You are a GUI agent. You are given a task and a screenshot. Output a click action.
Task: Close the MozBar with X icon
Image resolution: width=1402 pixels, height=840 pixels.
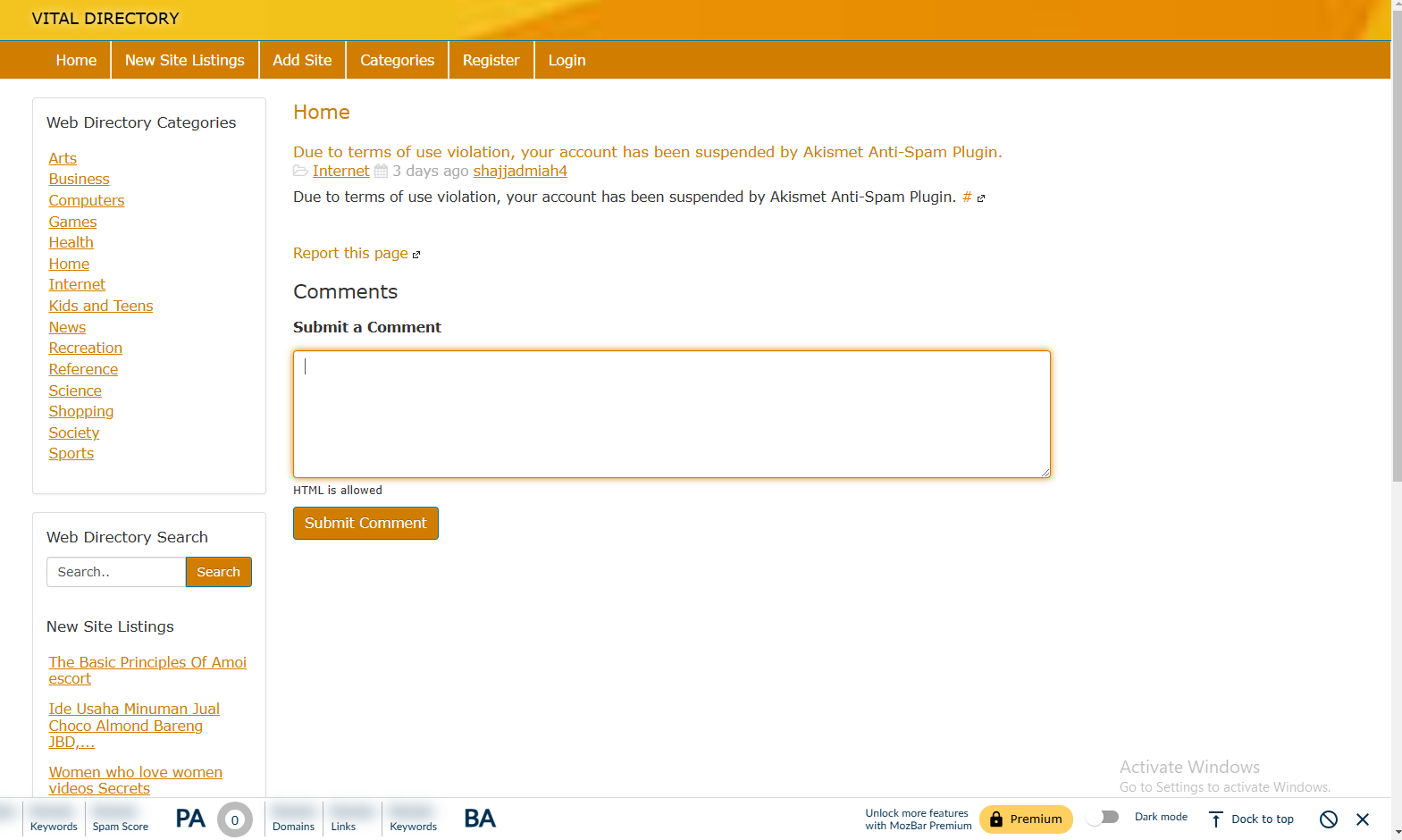pyautogui.click(x=1363, y=819)
